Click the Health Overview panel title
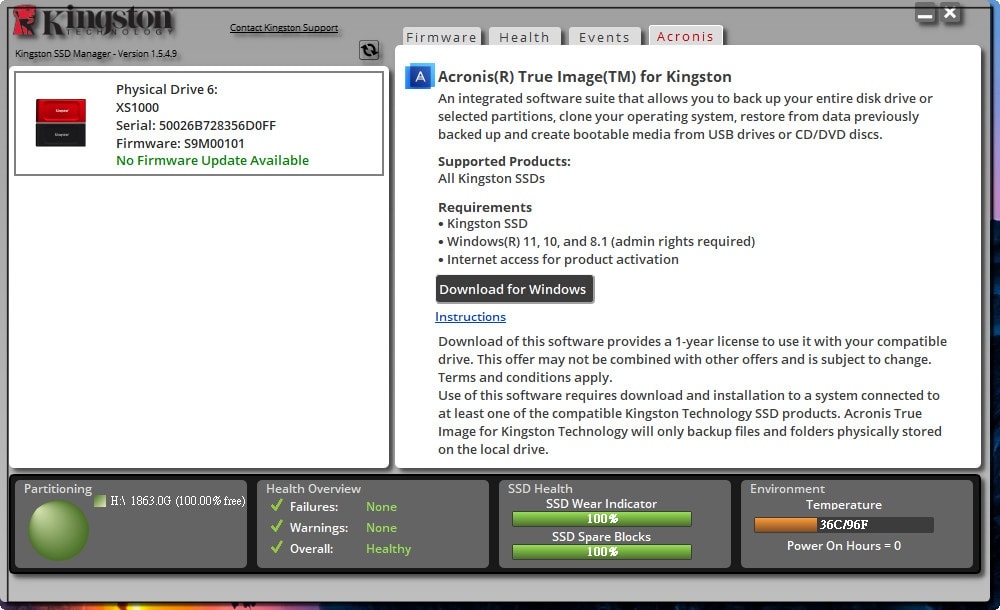 pos(313,489)
